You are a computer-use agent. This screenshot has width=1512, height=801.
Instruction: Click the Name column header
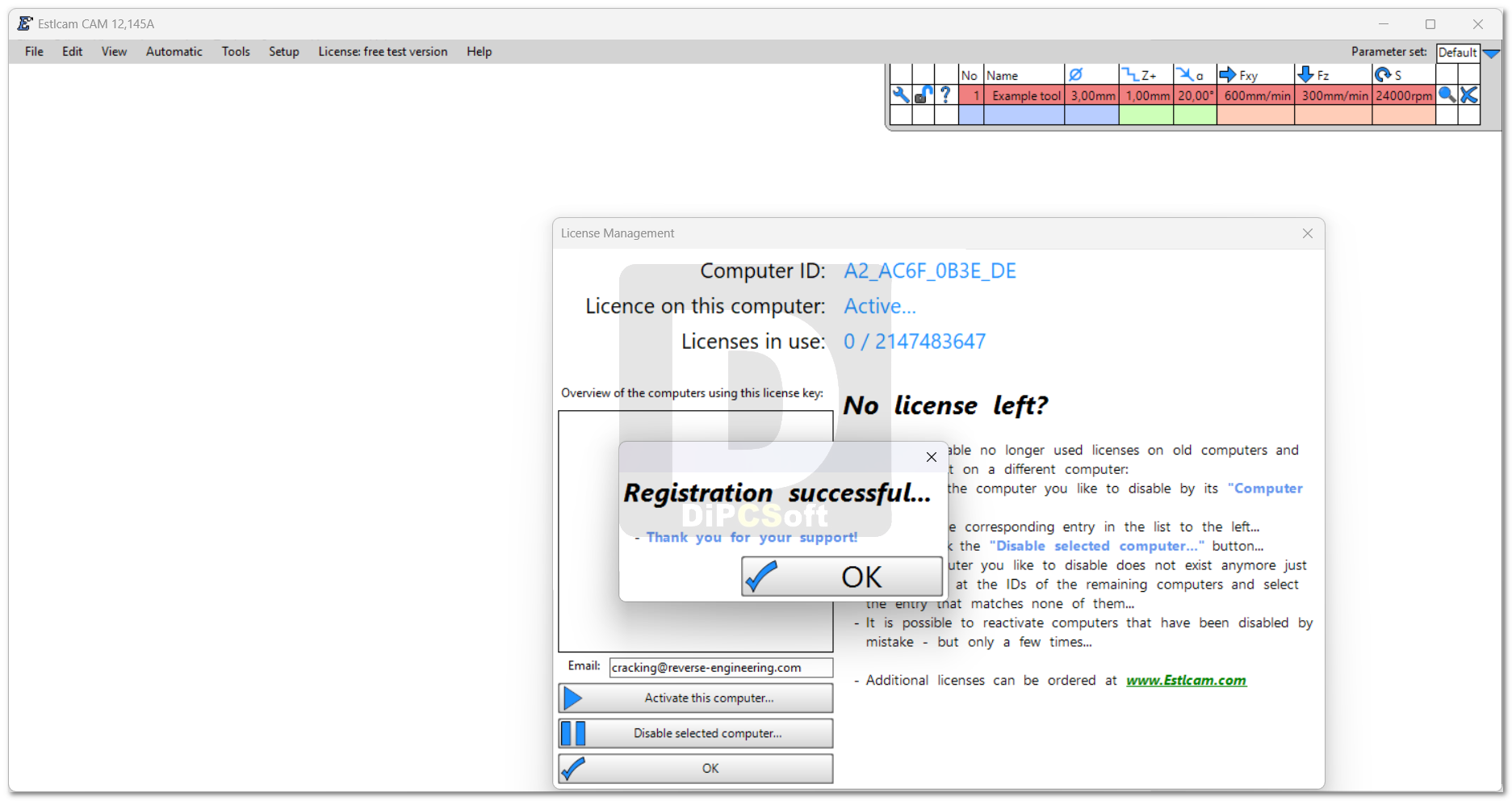[1024, 75]
